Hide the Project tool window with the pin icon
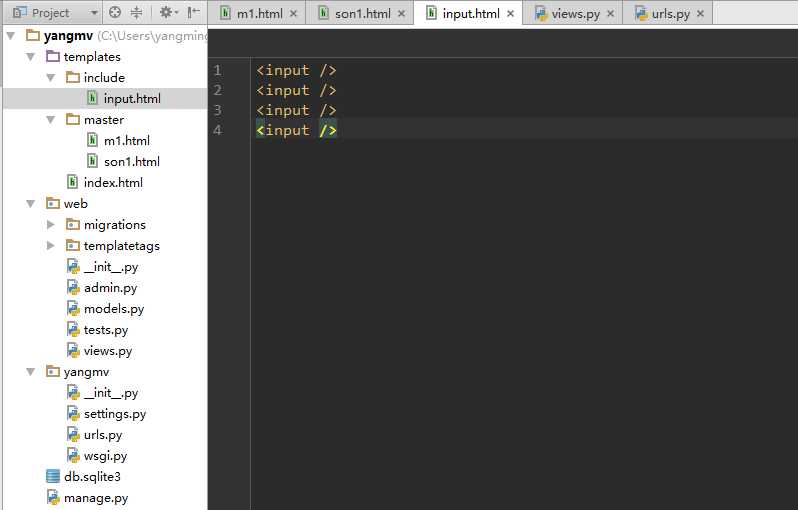 [x=193, y=12]
